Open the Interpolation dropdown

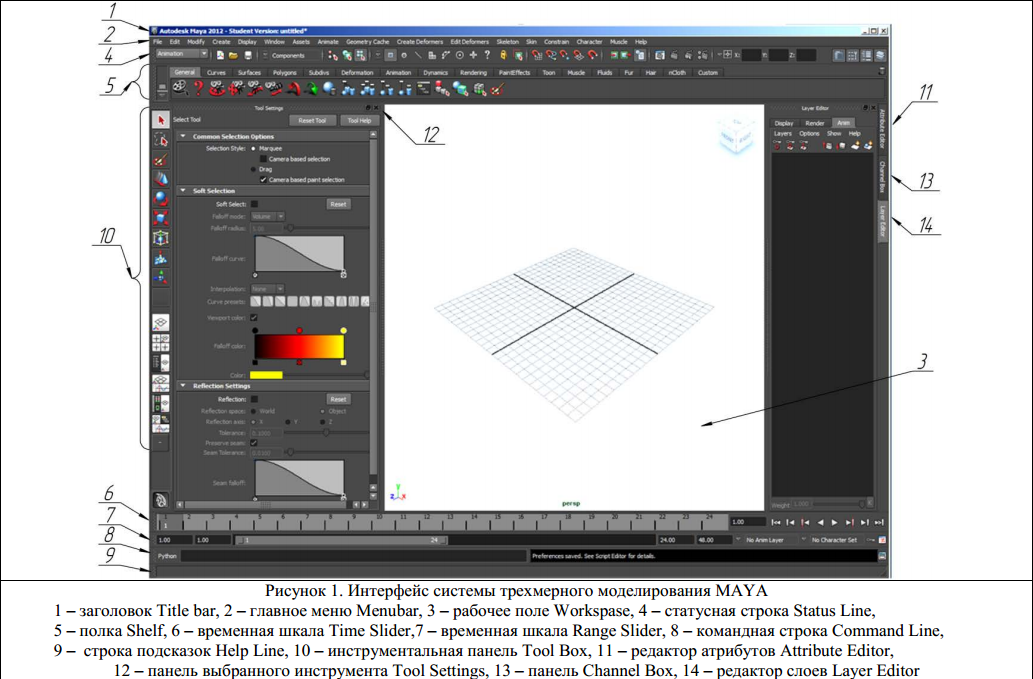point(267,288)
